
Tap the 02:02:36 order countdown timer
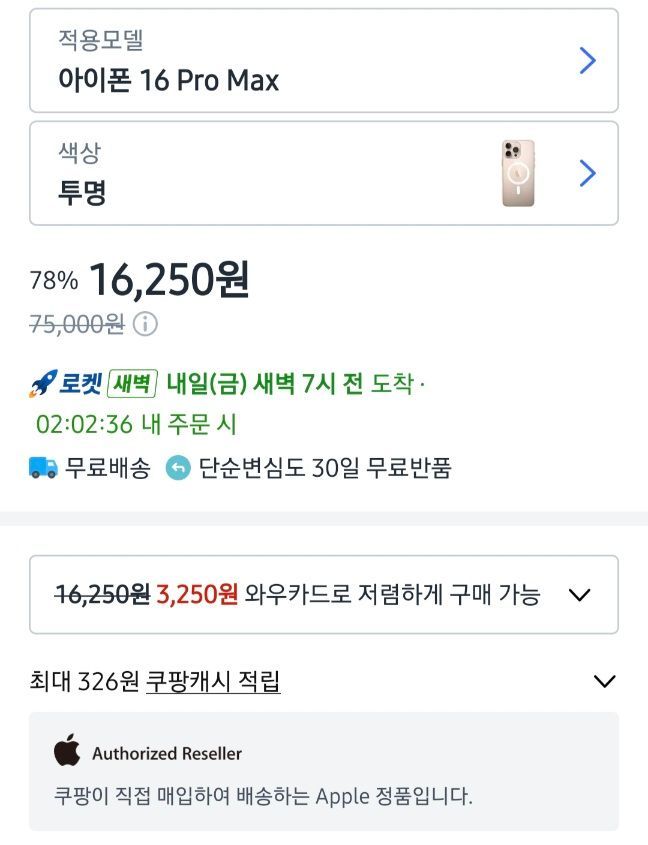coord(84,424)
